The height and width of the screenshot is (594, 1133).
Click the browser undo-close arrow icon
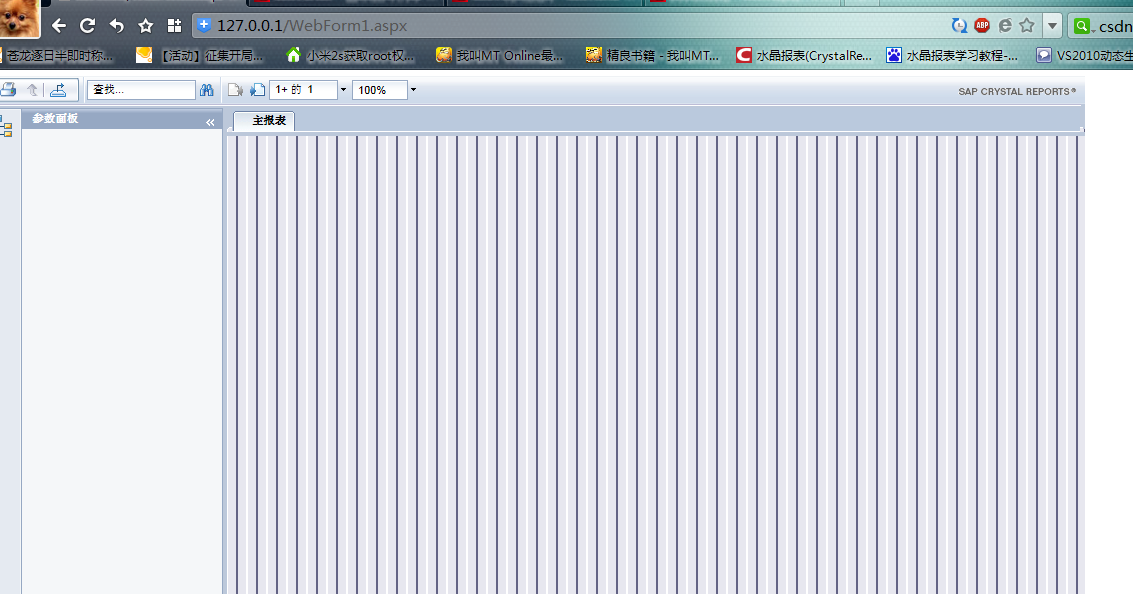[116, 26]
